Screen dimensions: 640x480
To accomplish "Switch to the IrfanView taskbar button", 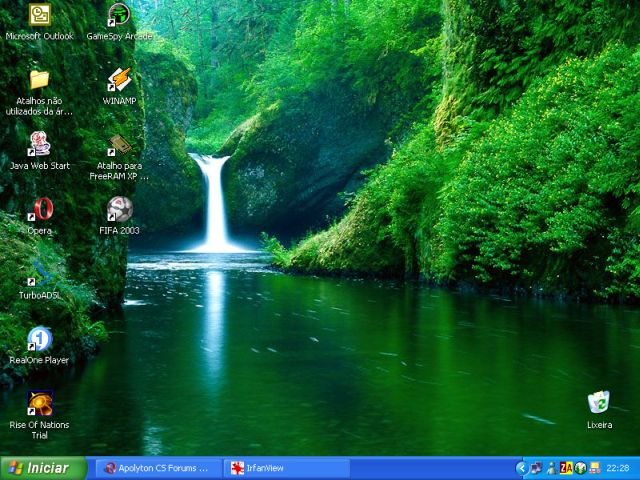I will point(285,468).
